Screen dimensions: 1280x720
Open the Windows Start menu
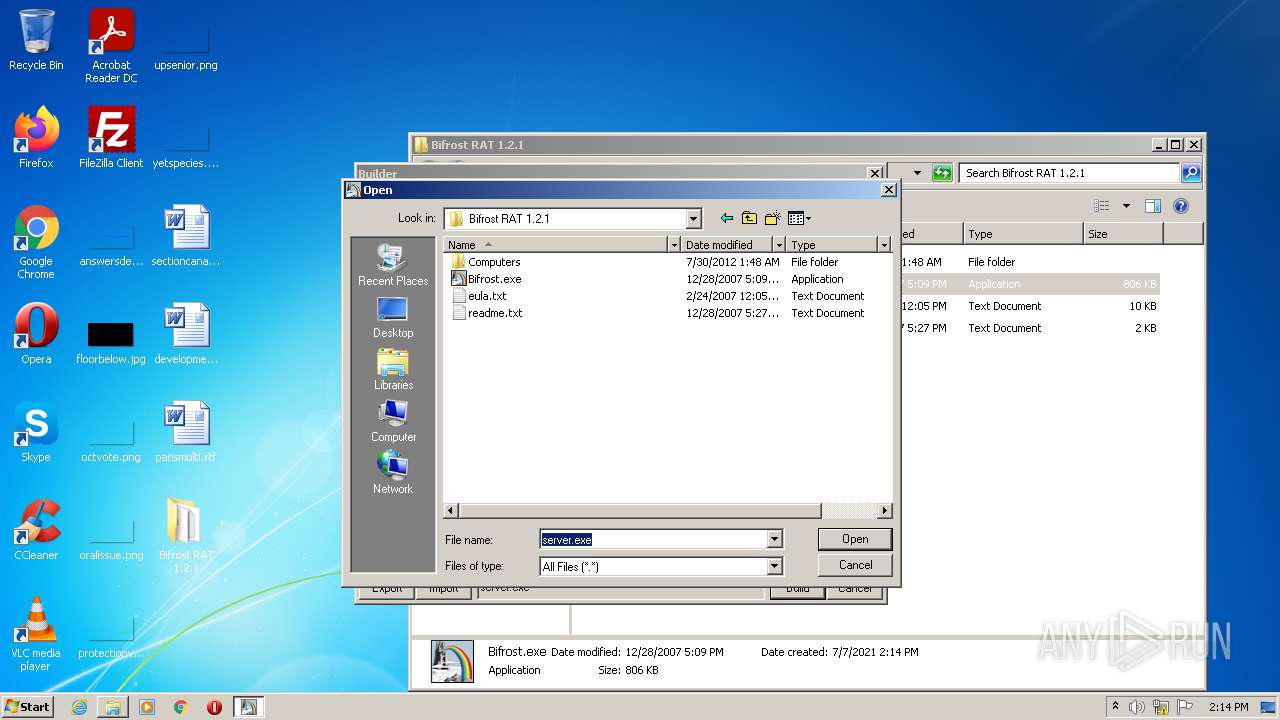[x=27, y=706]
